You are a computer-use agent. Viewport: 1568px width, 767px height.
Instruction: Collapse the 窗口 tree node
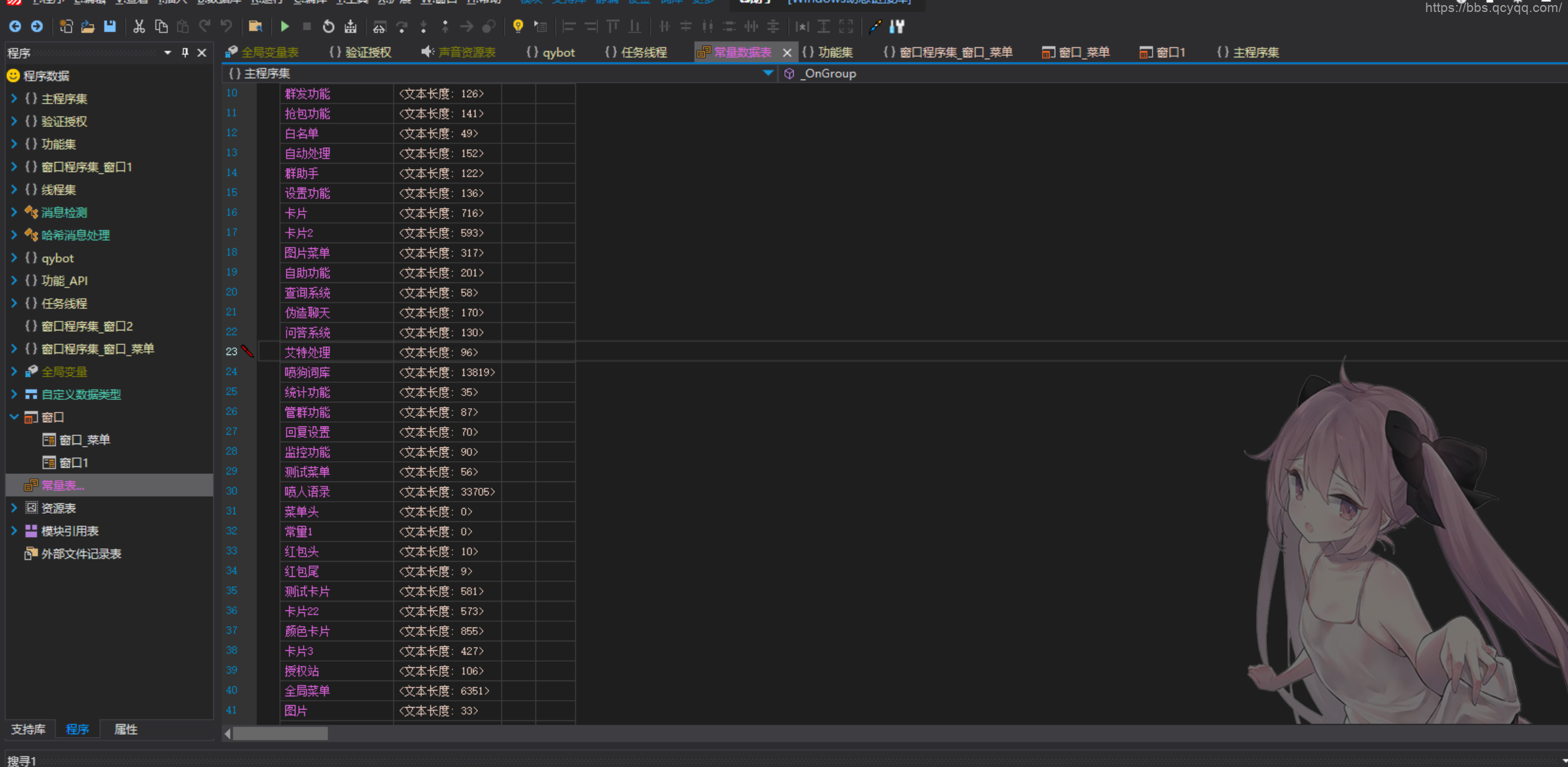14,417
